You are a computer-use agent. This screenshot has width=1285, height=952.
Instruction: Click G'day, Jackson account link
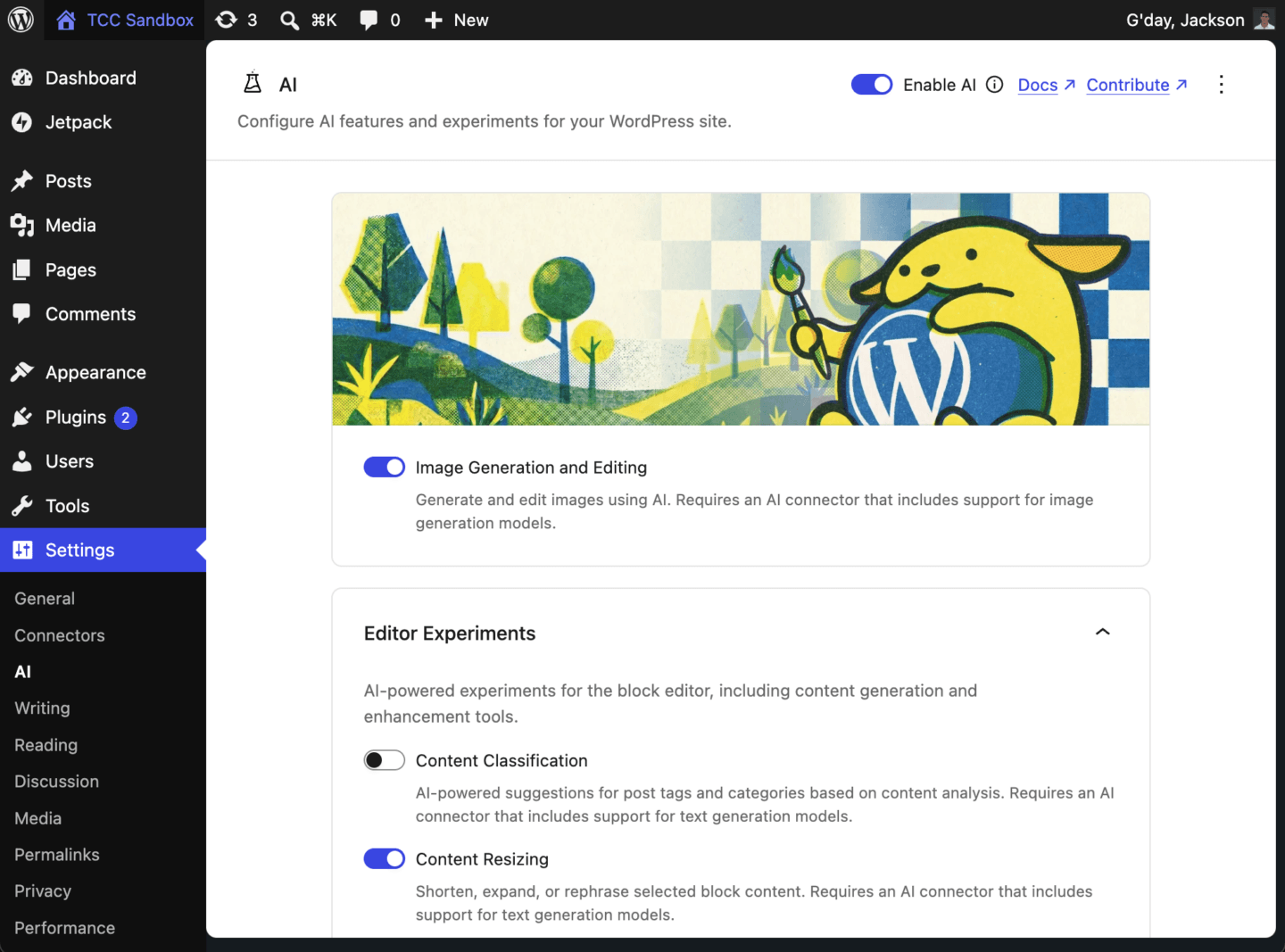(1185, 20)
